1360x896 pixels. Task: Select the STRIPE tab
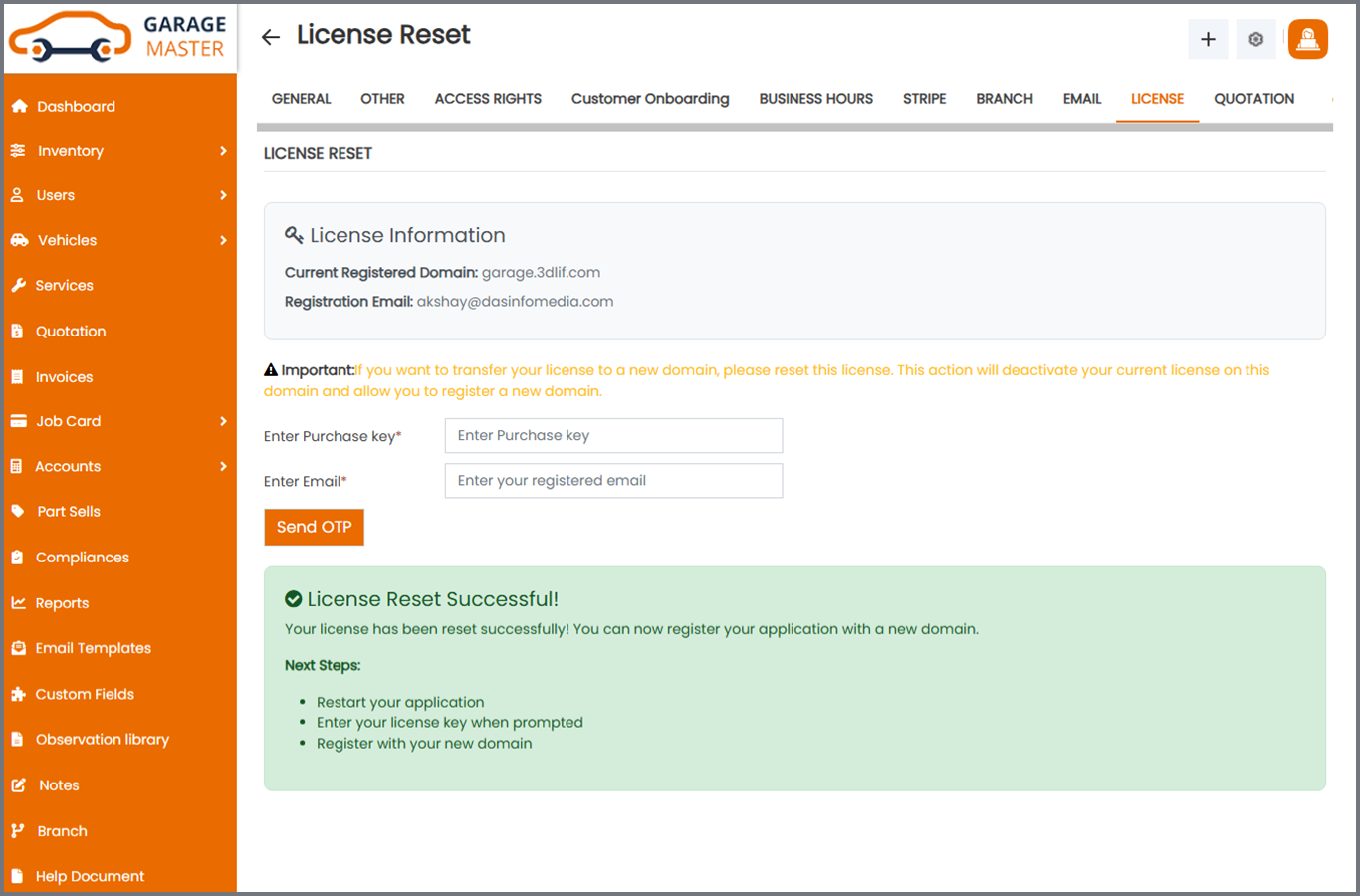[x=924, y=99]
